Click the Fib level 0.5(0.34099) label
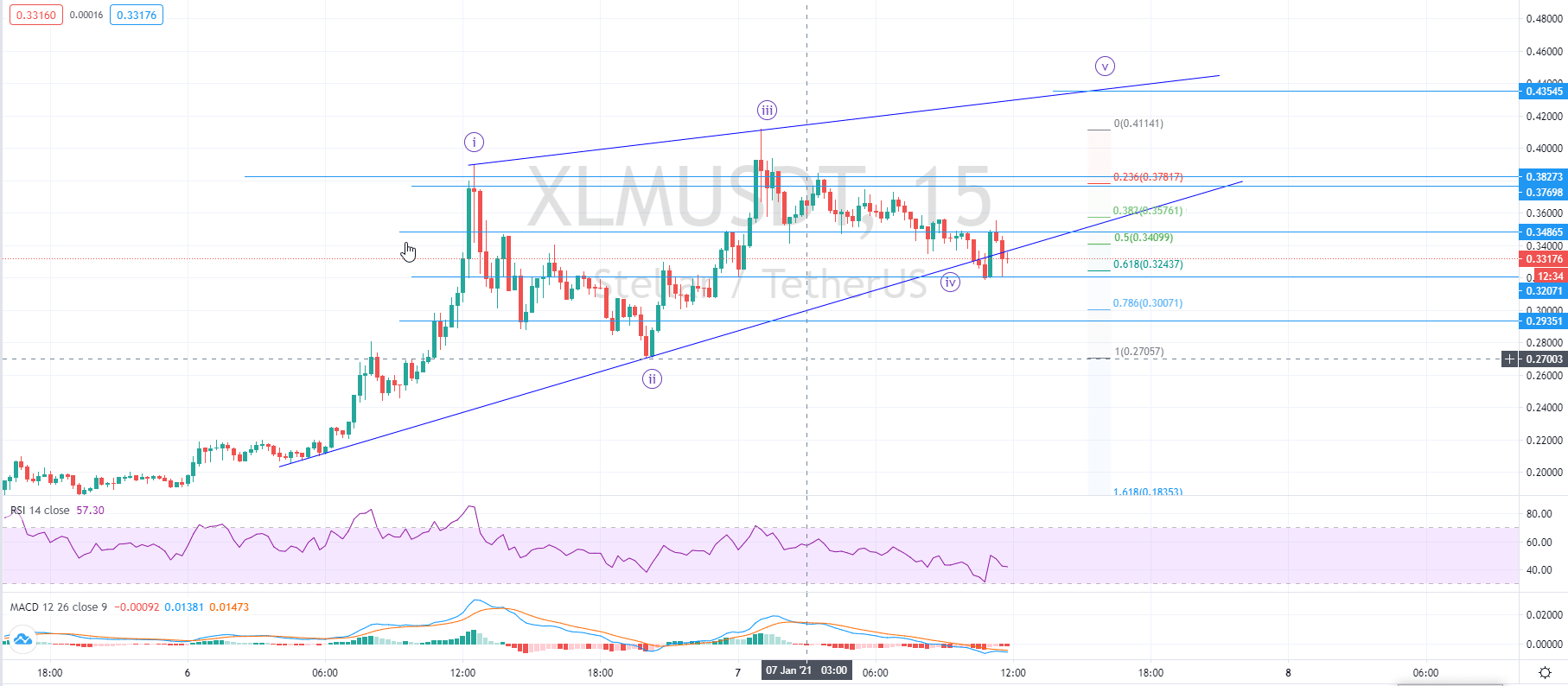Screen dimensions: 1568x686 coord(1143,238)
